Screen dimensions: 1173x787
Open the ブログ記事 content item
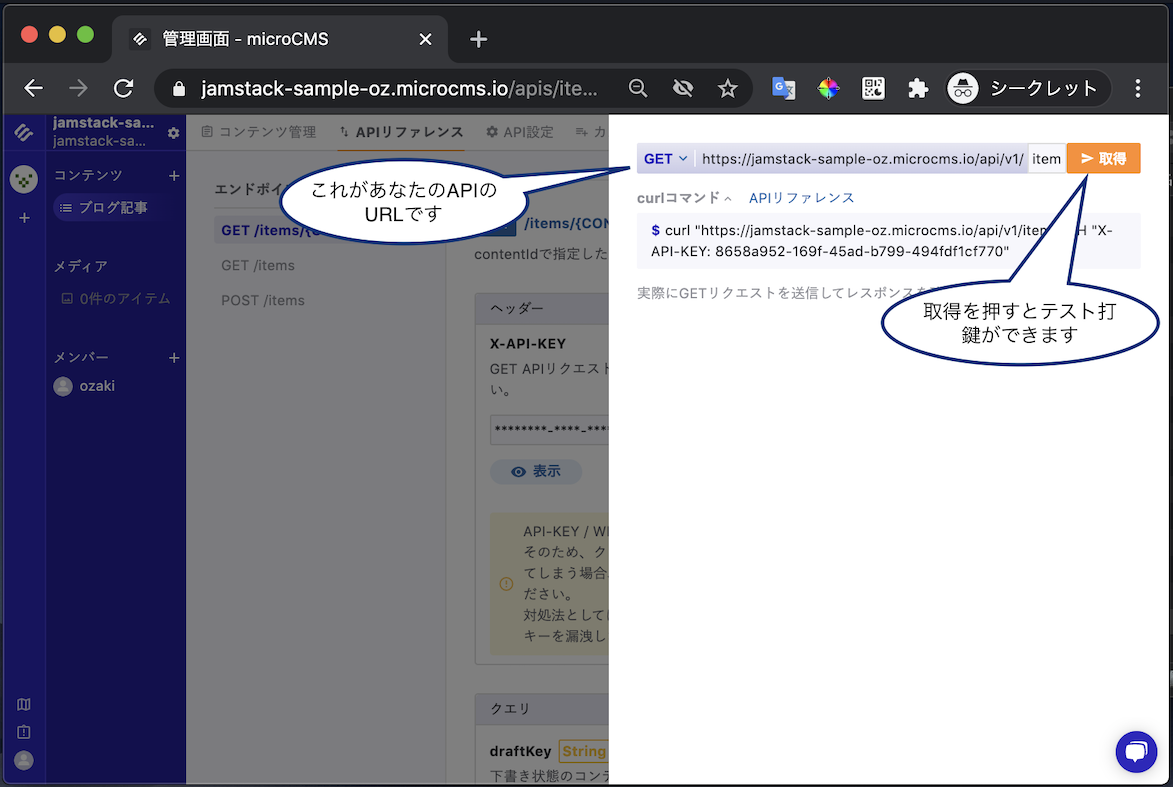(x=112, y=207)
